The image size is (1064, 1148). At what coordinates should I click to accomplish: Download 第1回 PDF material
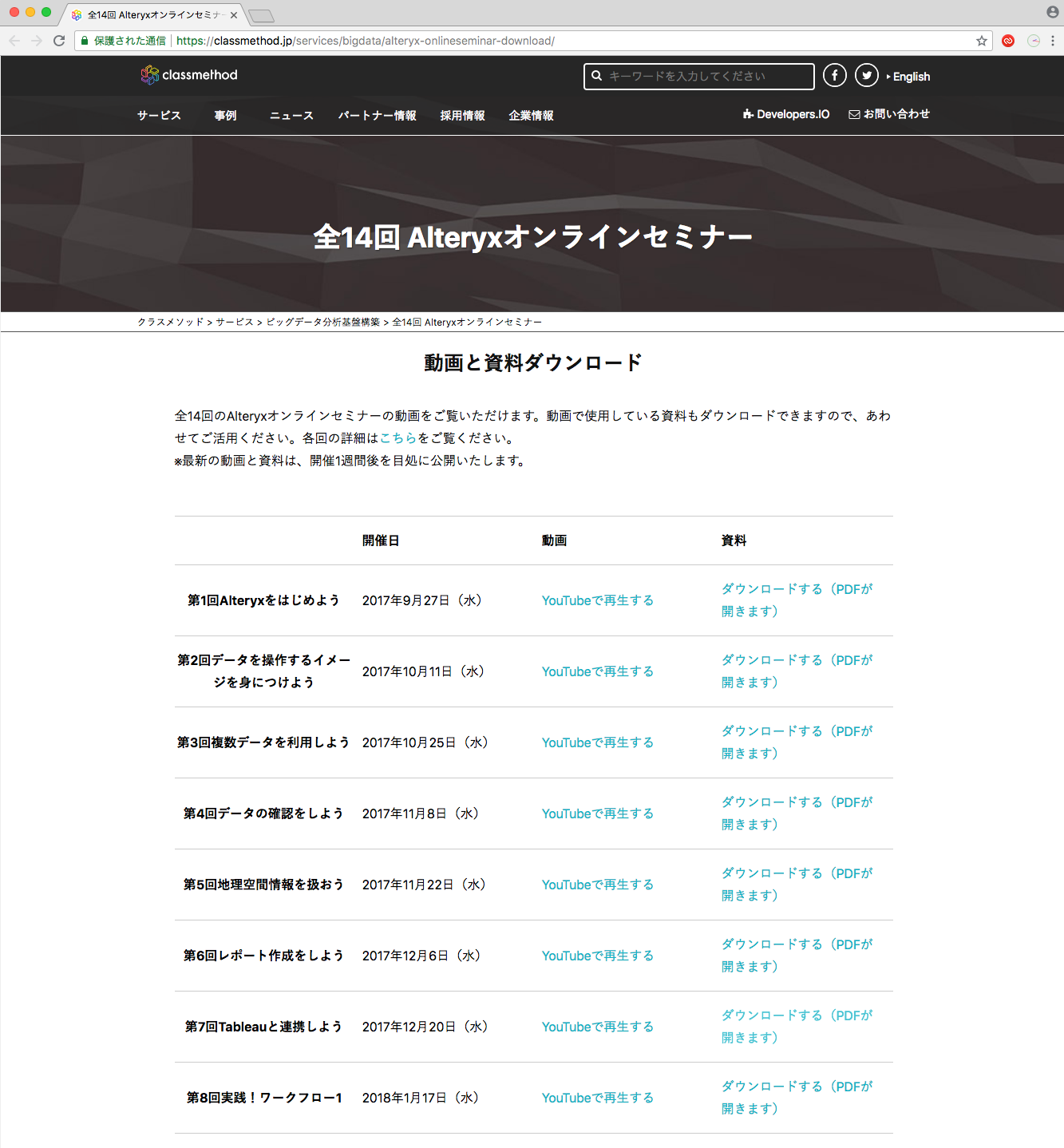[x=797, y=600]
